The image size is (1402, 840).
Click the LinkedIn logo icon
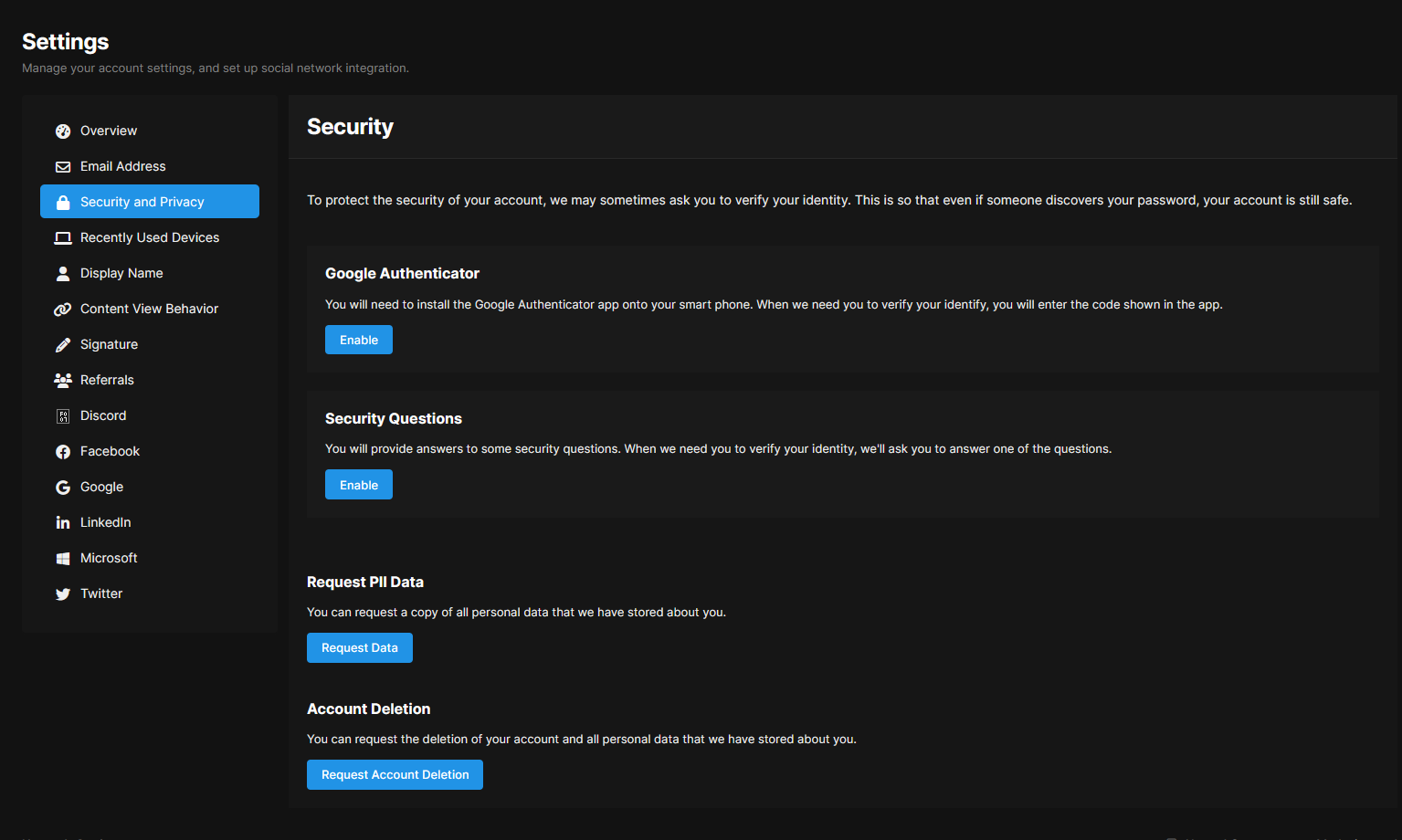pyautogui.click(x=63, y=523)
